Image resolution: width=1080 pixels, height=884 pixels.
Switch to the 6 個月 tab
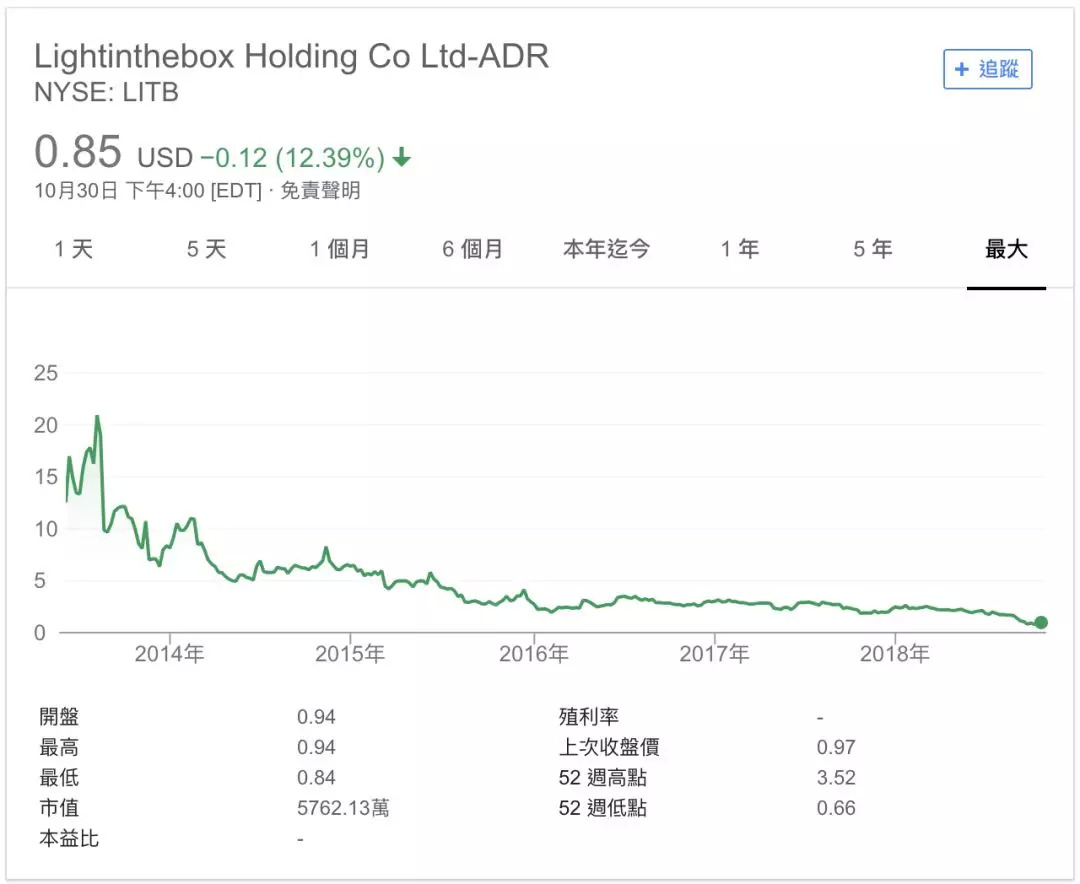tap(473, 249)
